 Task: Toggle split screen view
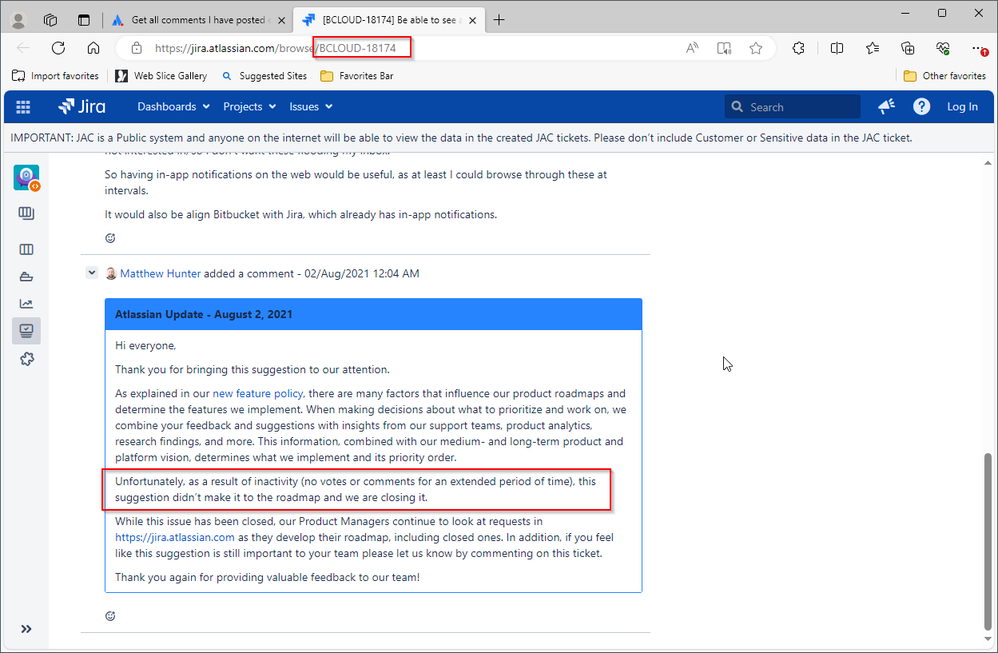tap(837, 48)
